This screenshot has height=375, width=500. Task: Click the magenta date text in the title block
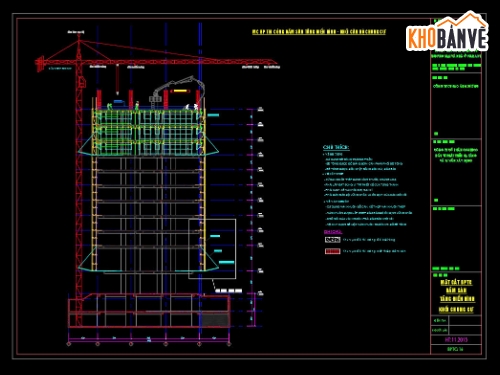coord(456,340)
